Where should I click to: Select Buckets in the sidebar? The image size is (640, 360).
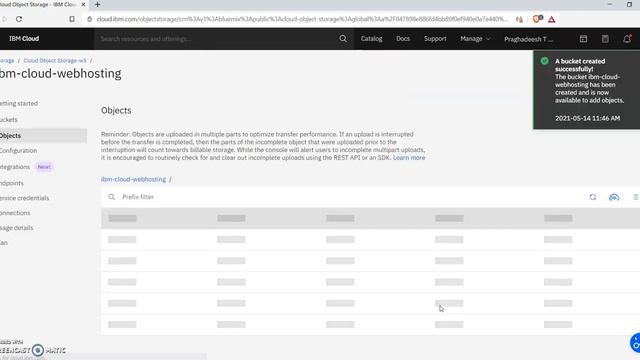(x=9, y=120)
